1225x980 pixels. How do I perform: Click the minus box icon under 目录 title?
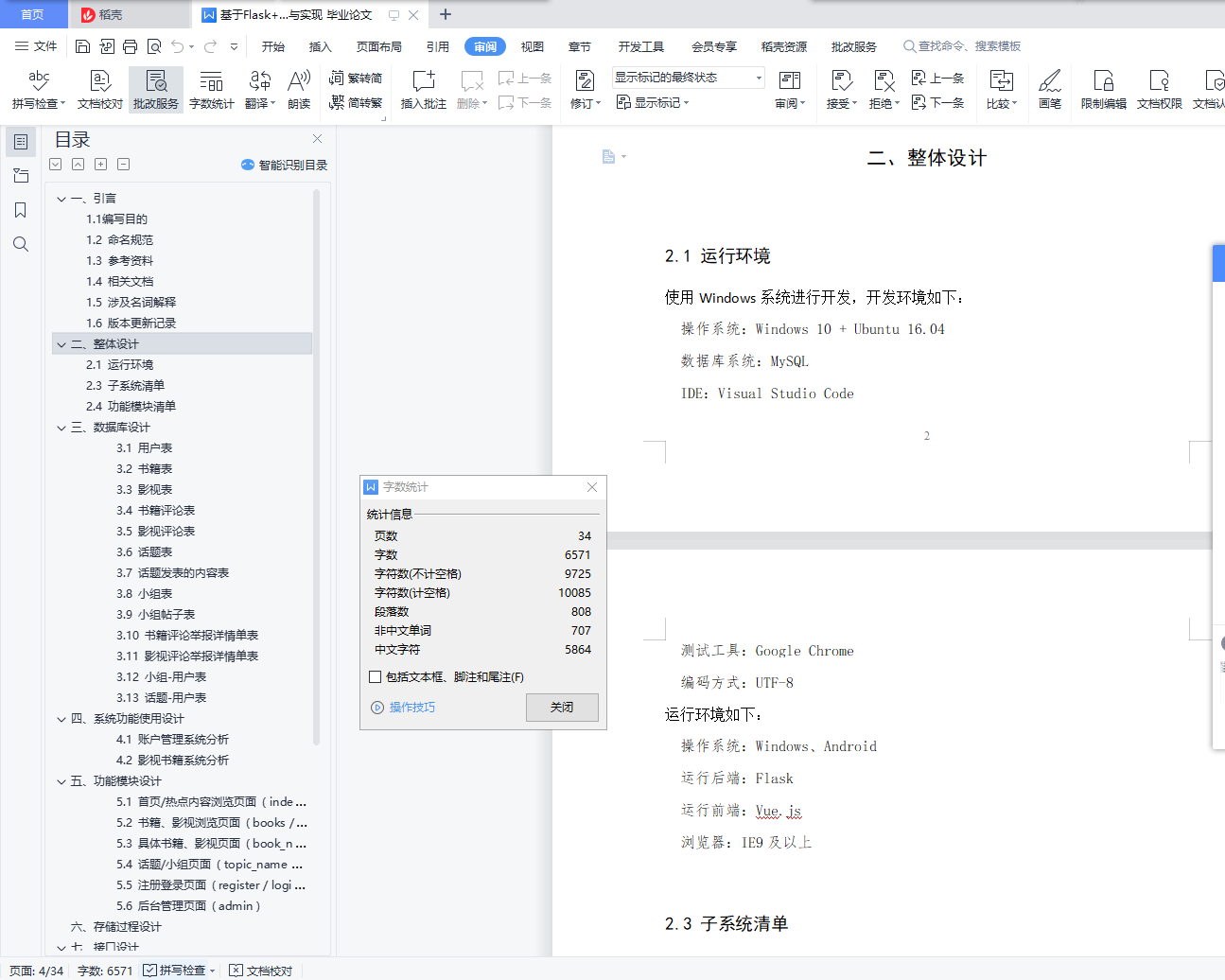point(124,165)
